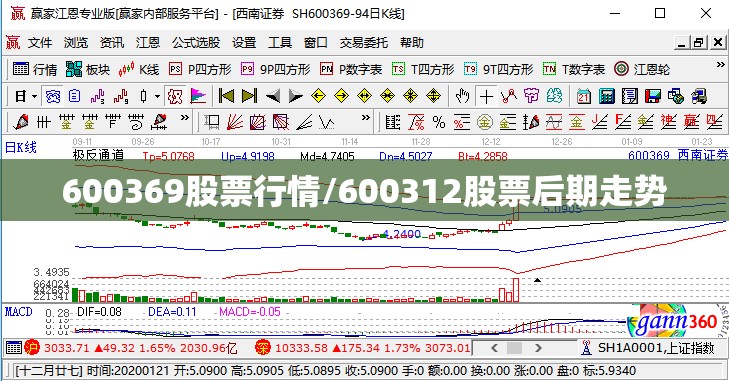Screen dimensions: 729x381
Task: Open the calendar 21 icon
Action: (x=583, y=96)
